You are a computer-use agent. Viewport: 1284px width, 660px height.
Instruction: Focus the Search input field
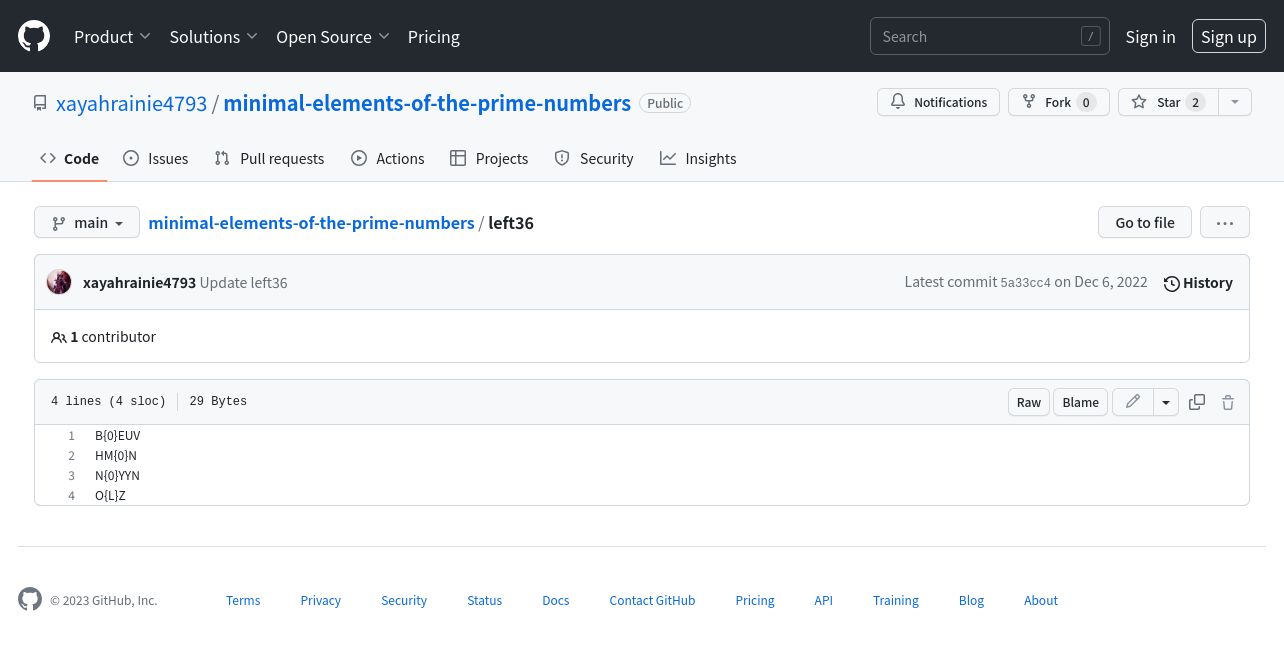tap(990, 36)
